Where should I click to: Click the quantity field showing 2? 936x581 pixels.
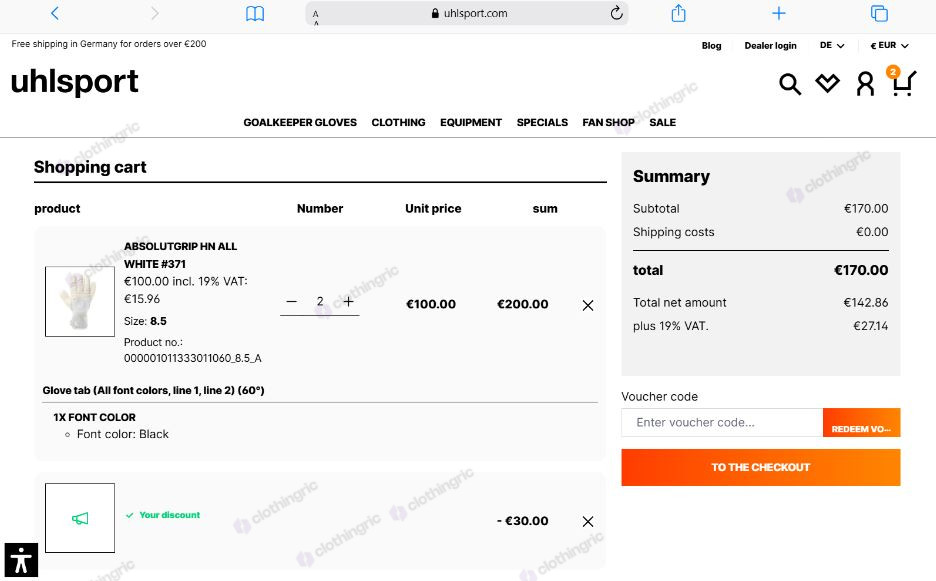[x=320, y=302]
